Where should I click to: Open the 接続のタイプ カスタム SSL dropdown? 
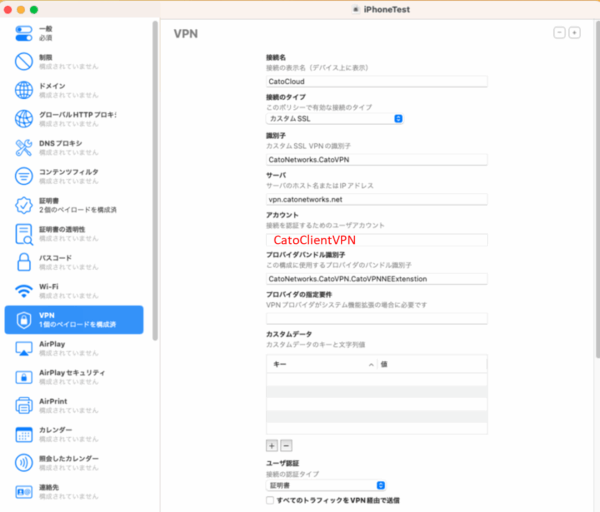335,119
